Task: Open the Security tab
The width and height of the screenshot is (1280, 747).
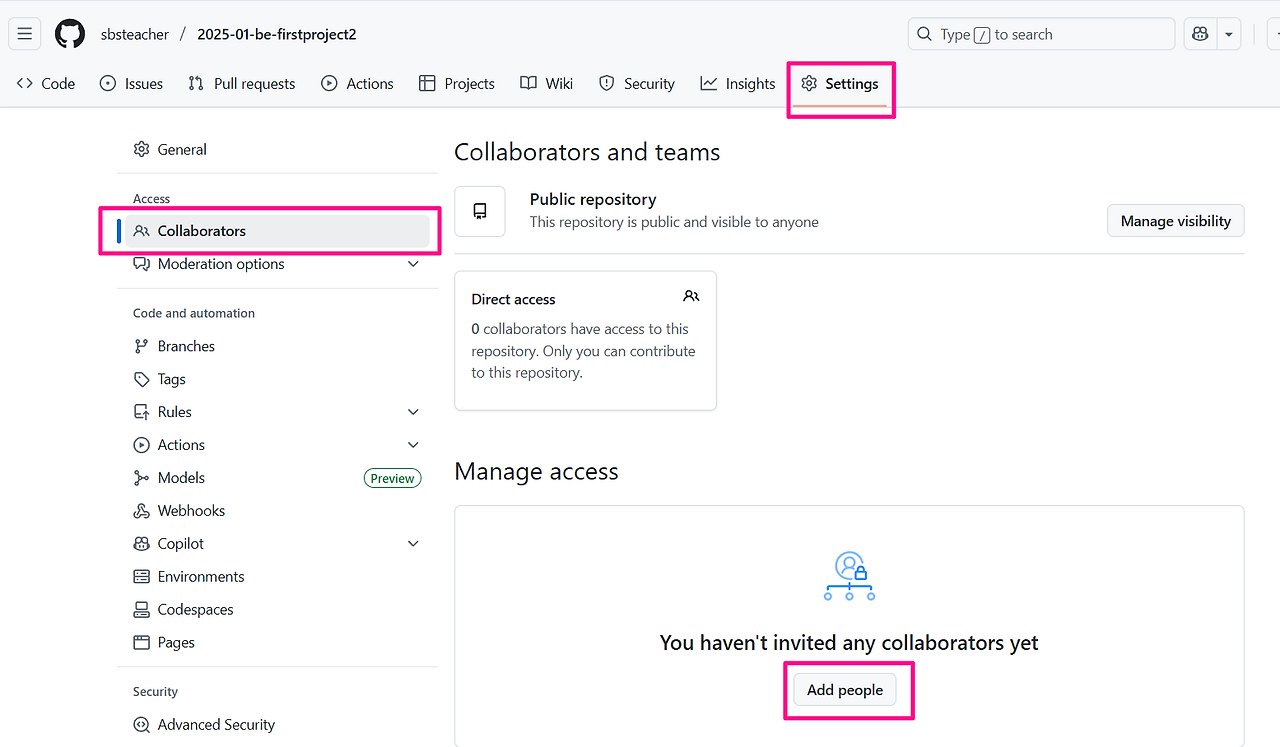Action: tap(637, 84)
